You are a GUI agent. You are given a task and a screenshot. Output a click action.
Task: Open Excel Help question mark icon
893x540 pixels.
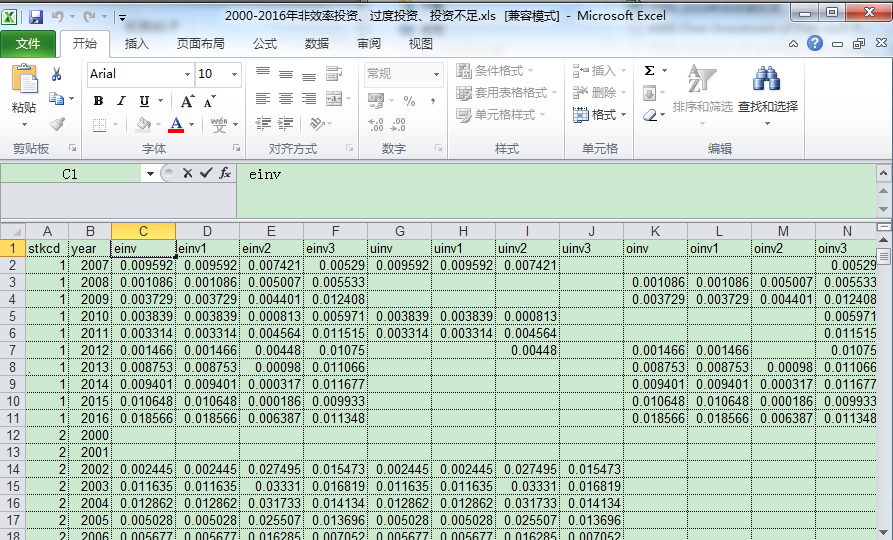click(x=815, y=44)
